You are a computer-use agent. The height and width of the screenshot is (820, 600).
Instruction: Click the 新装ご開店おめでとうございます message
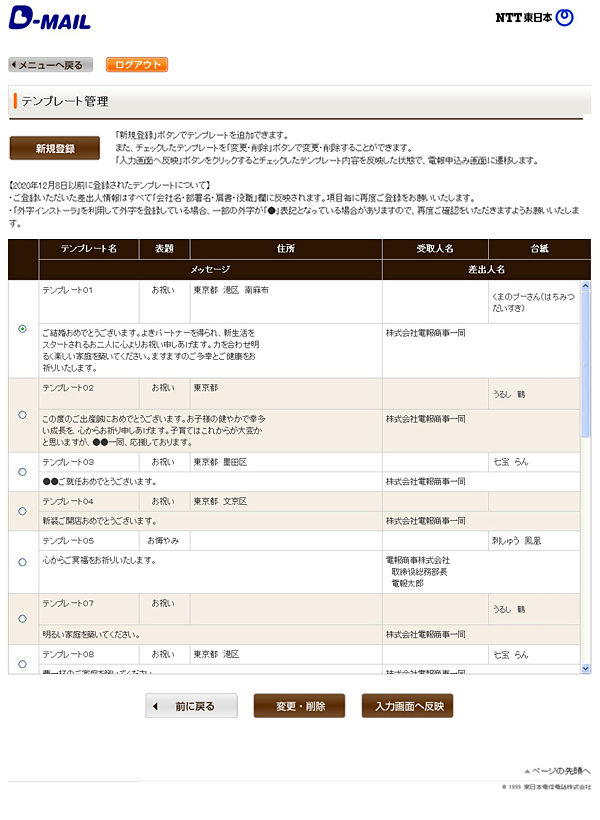pyautogui.click(x=99, y=521)
